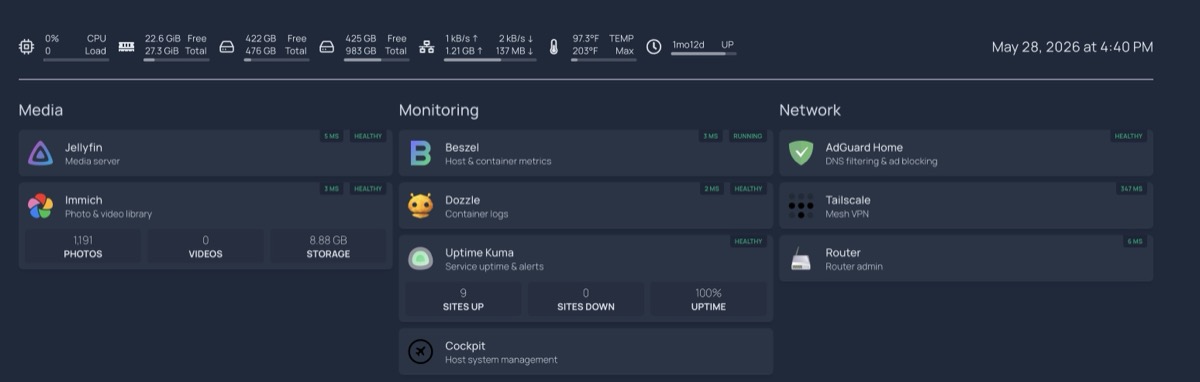Click the memory RAM icon

(126, 46)
